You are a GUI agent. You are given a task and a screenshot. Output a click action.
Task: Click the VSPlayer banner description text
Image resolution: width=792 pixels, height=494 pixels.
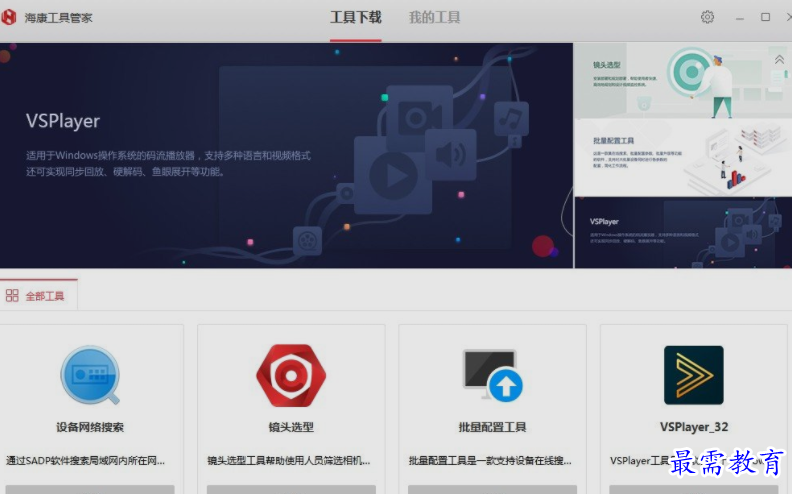[168, 164]
